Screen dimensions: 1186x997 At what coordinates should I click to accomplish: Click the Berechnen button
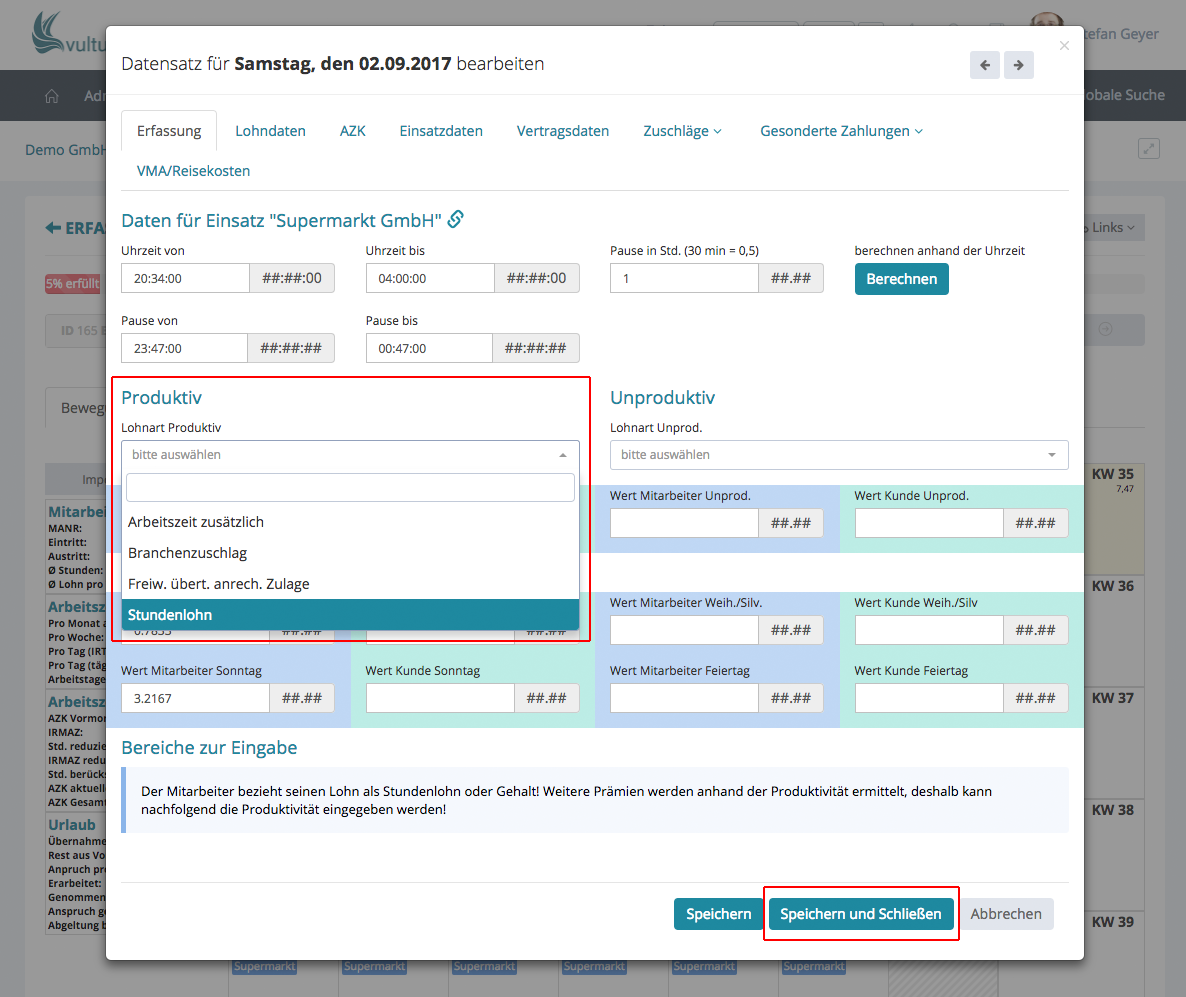[x=901, y=279]
